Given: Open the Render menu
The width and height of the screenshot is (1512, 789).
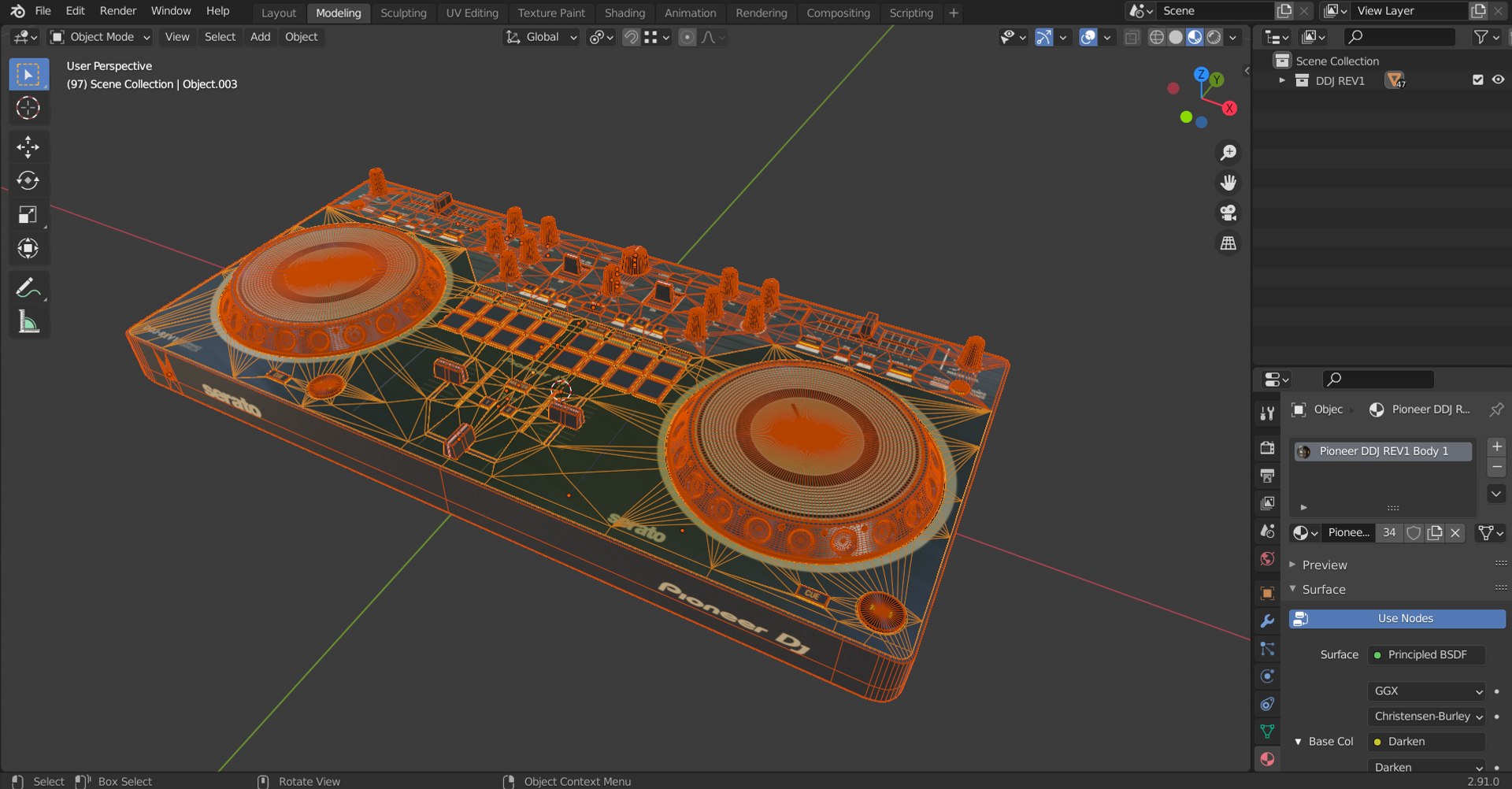Looking at the screenshot, I should point(118,11).
